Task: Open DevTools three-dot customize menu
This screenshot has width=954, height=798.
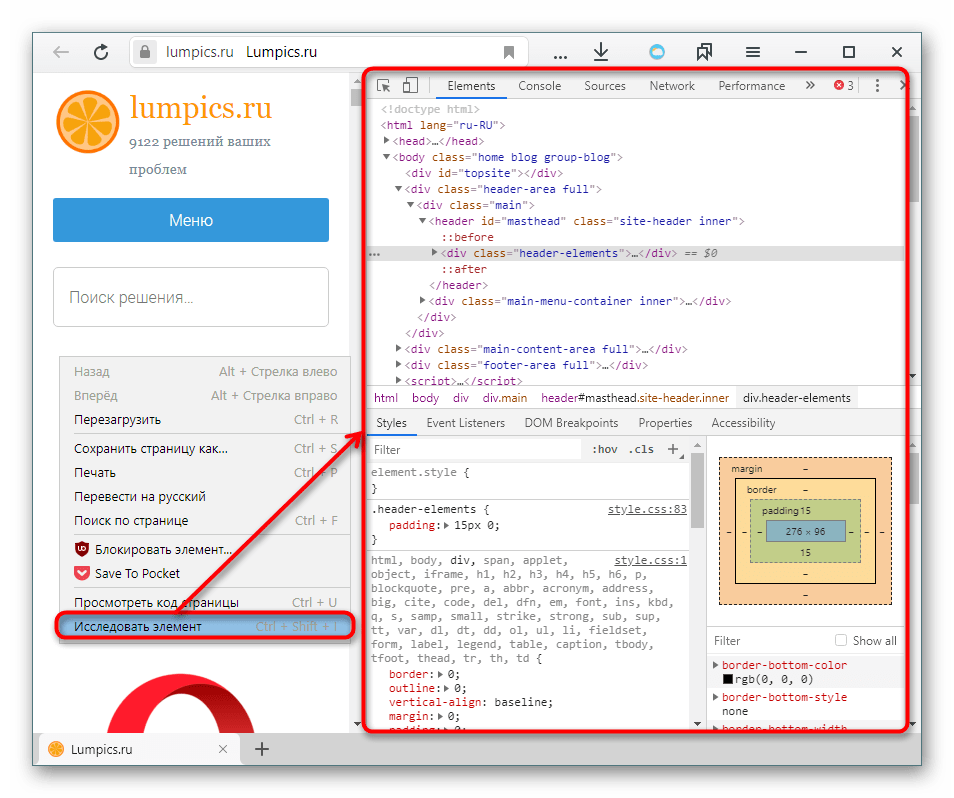Action: pos(877,86)
